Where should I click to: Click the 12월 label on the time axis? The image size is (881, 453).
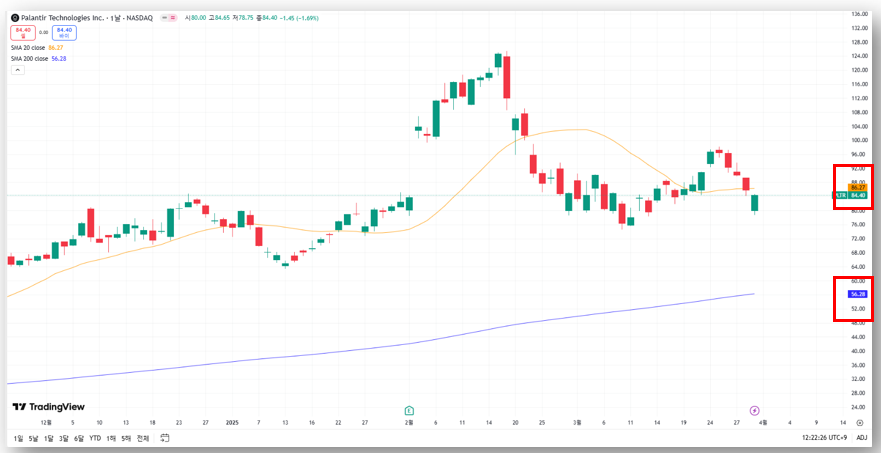(x=46, y=422)
